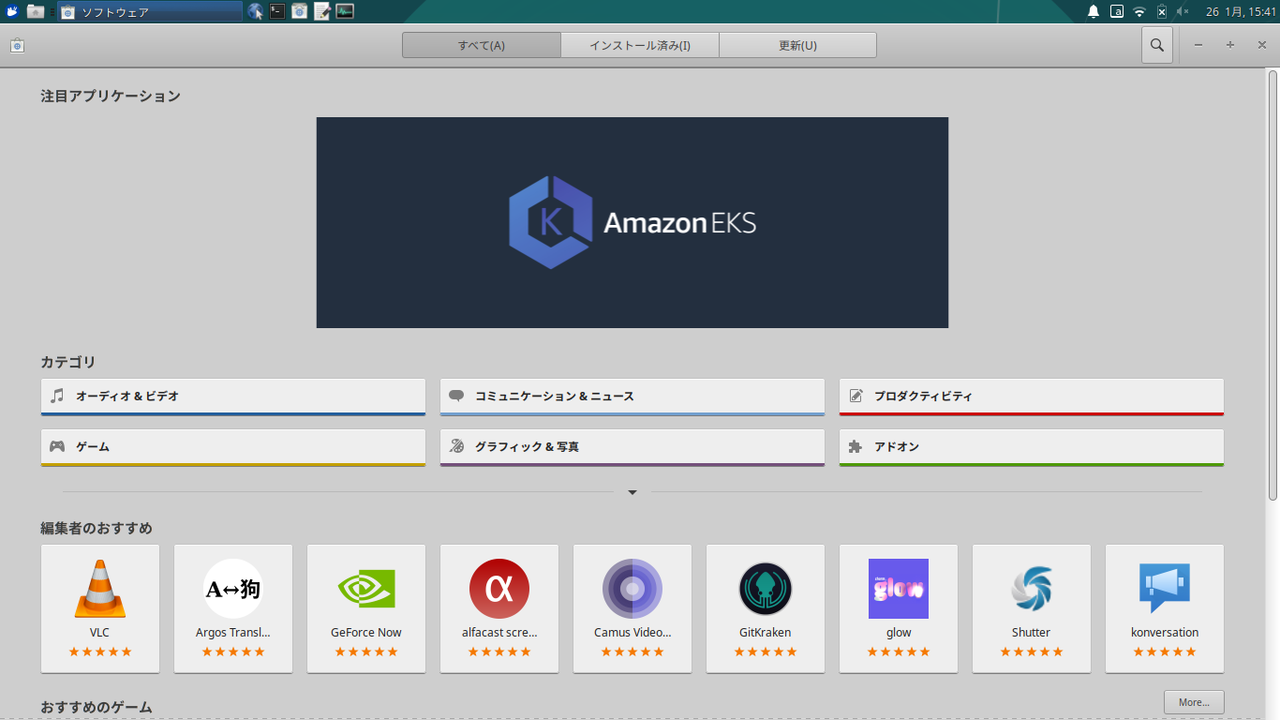1280x720 pixels.
Task: Click カテゴリ heading
Action: (x=68, y=362)
